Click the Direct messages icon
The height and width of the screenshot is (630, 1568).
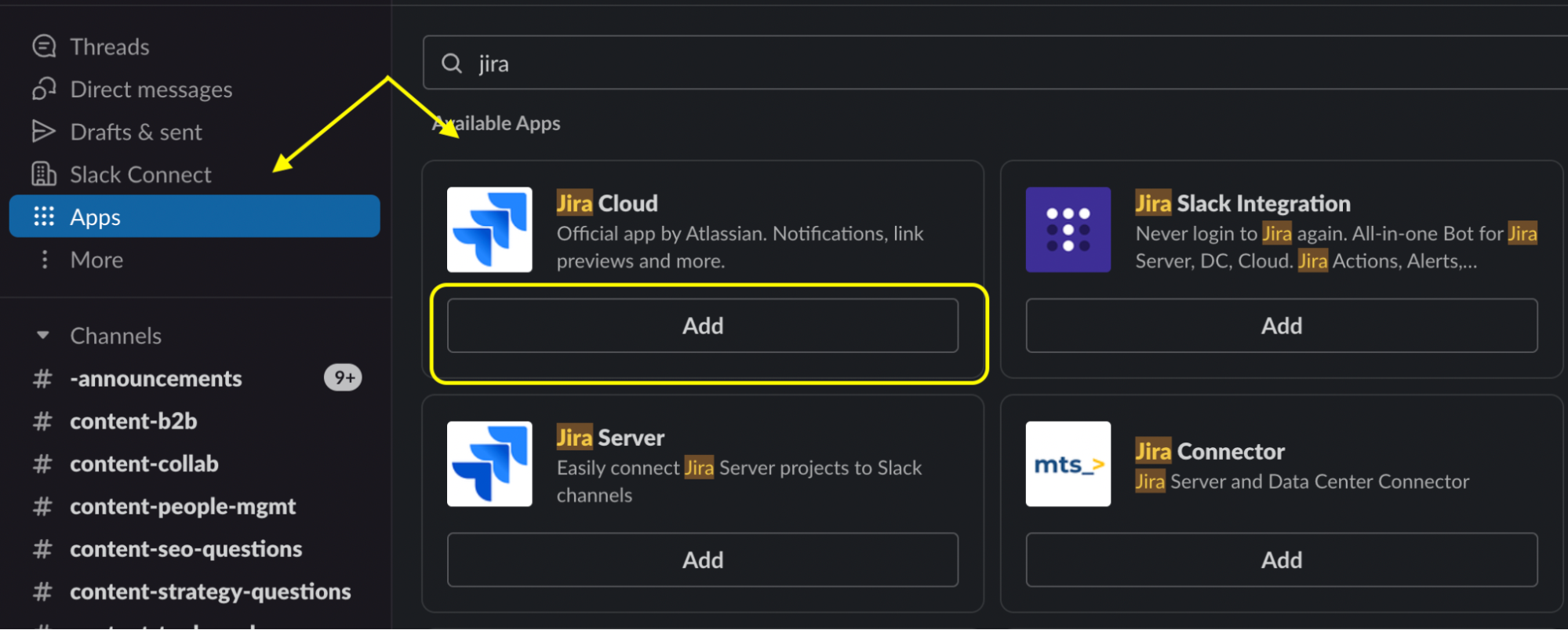(44, 89)
